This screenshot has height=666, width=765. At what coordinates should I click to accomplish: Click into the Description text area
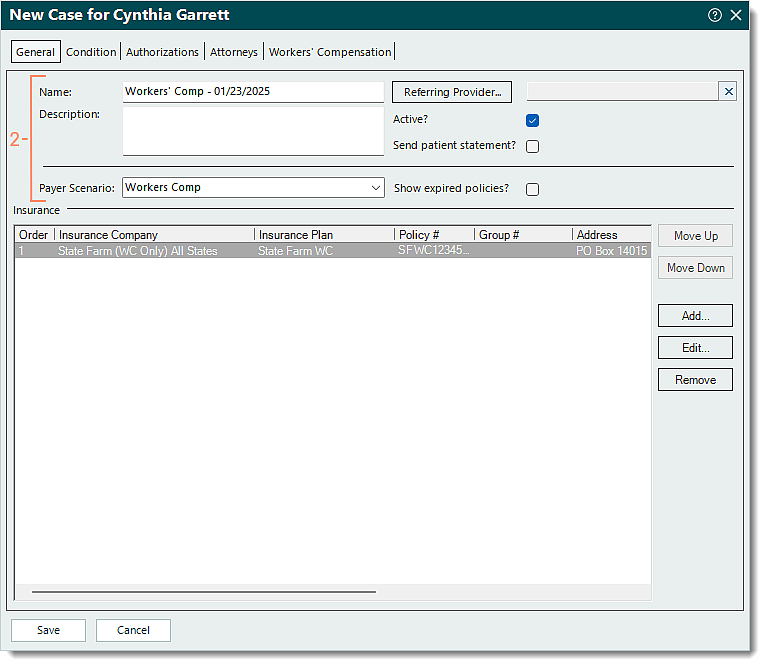tap(253, 131)
